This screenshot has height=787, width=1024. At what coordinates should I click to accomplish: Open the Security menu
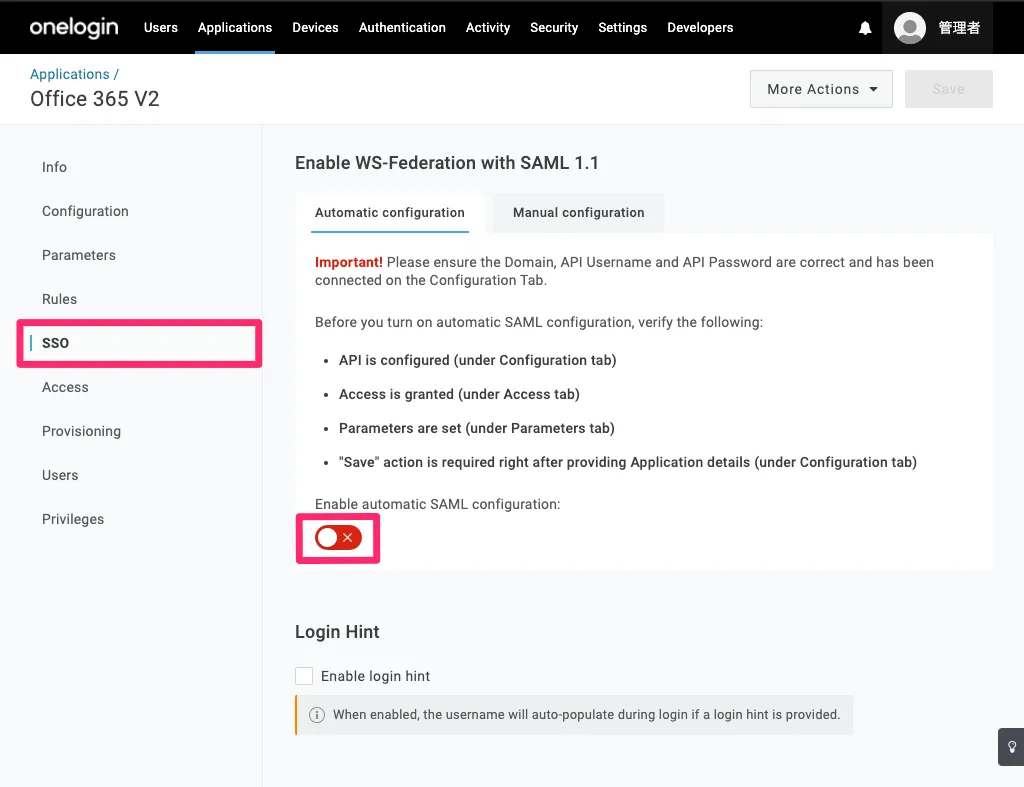(x=554, y=27)
